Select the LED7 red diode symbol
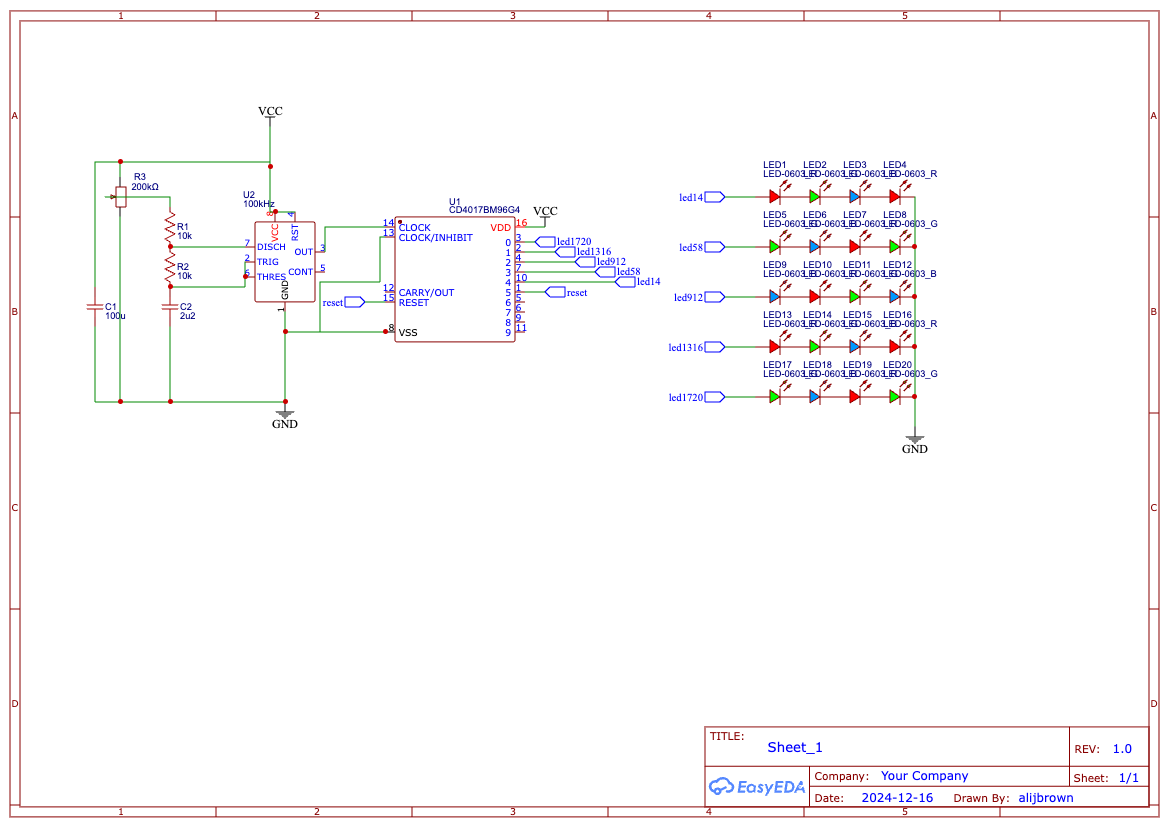 (x=855, y=247)
